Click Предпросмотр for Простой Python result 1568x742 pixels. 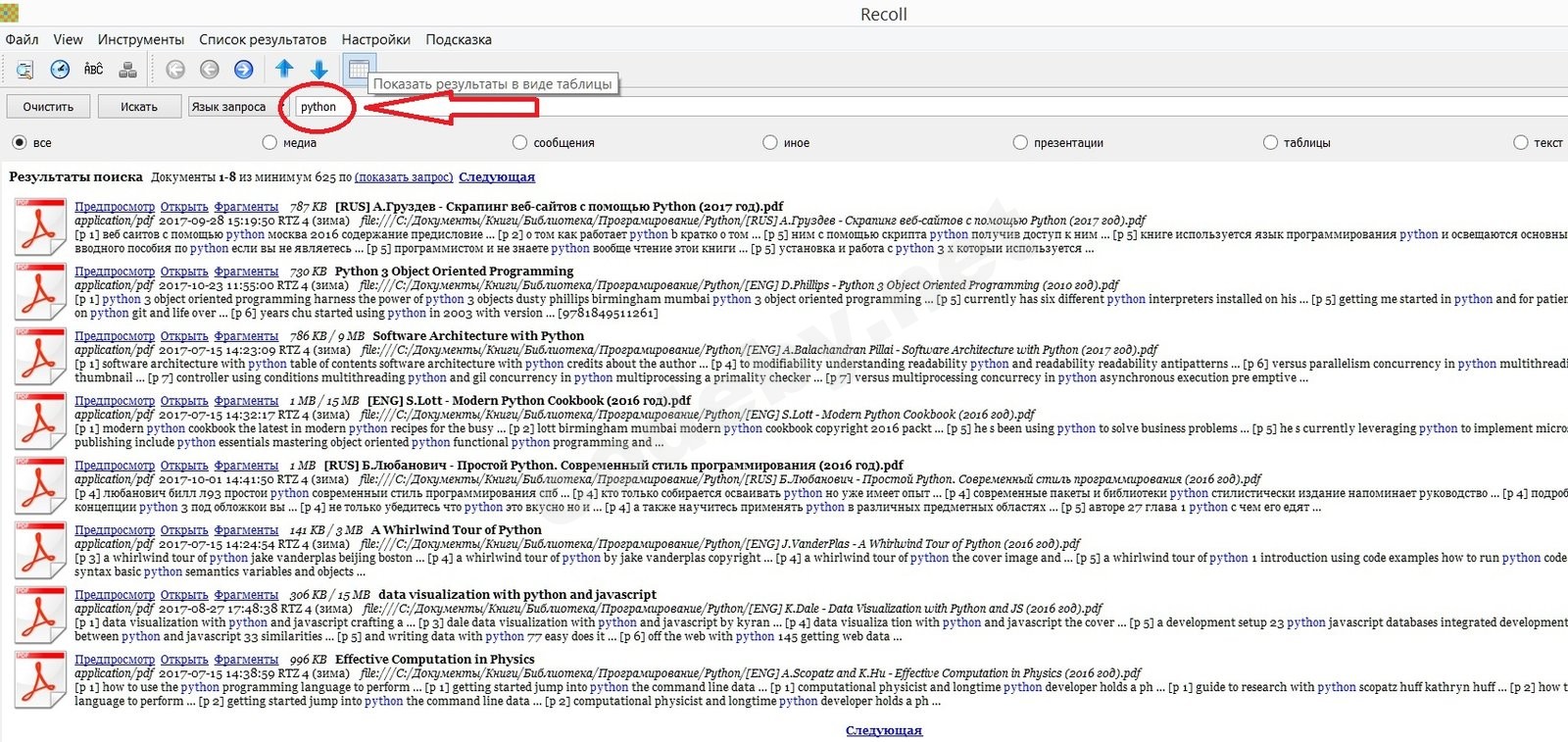[x=115, y=466]
